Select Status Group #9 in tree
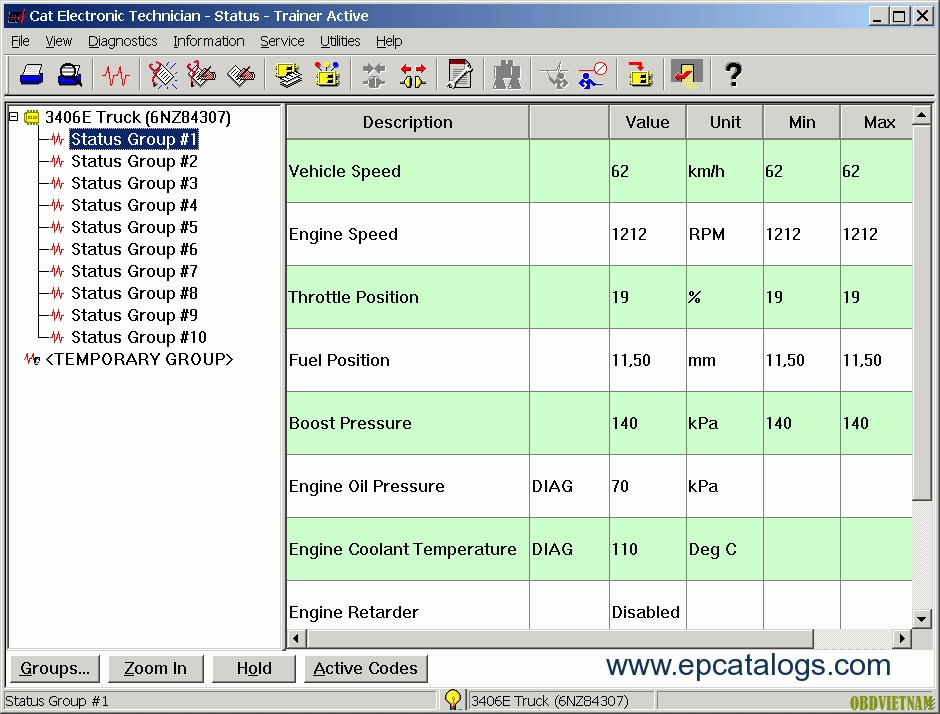Image resolution: width=940 pixels, height=714 pixels. (x=134, y=315)
